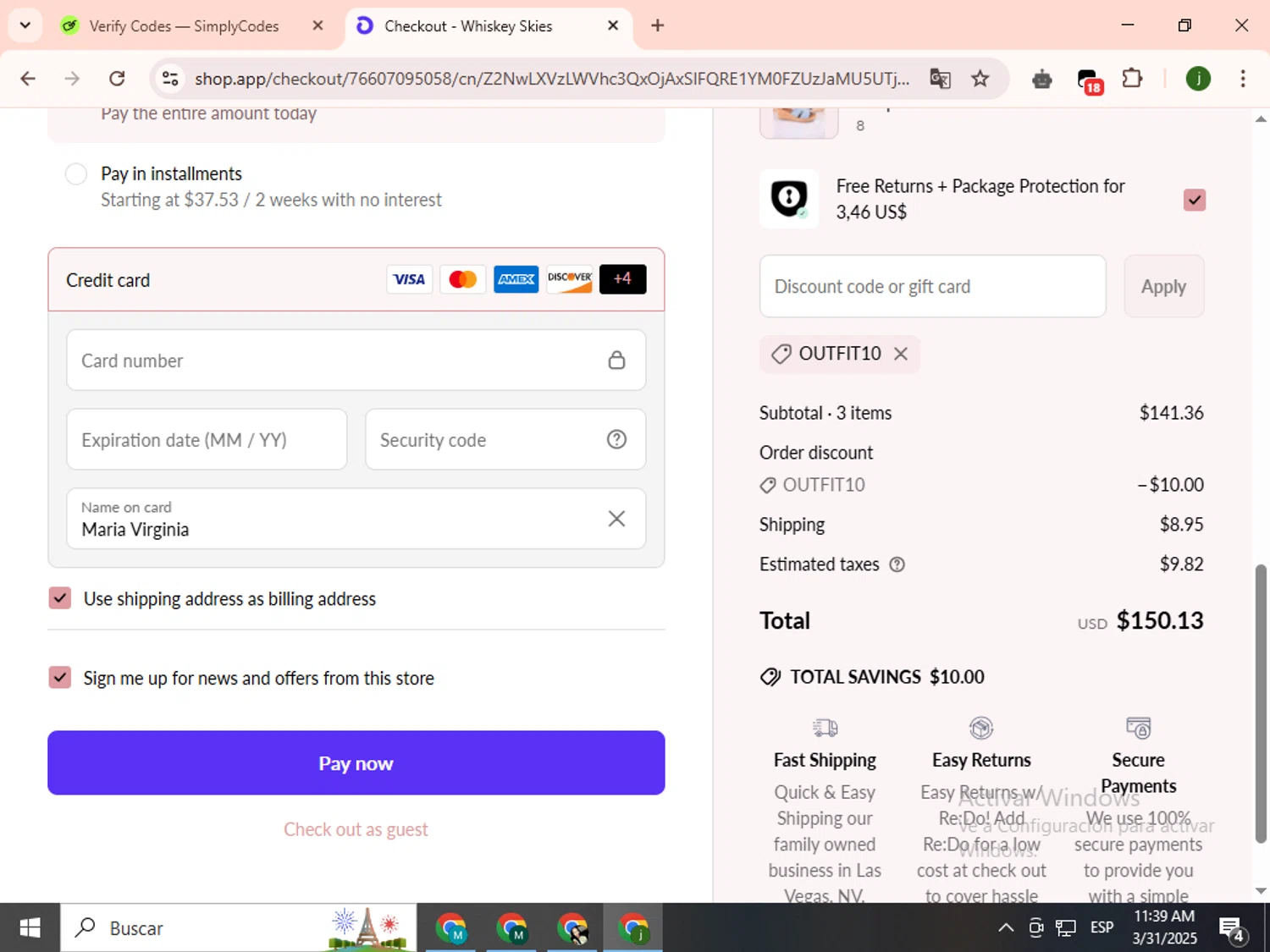The image size is (1270, 952).
Task: Click the Buscar taskbar search box
Action: 238,928
